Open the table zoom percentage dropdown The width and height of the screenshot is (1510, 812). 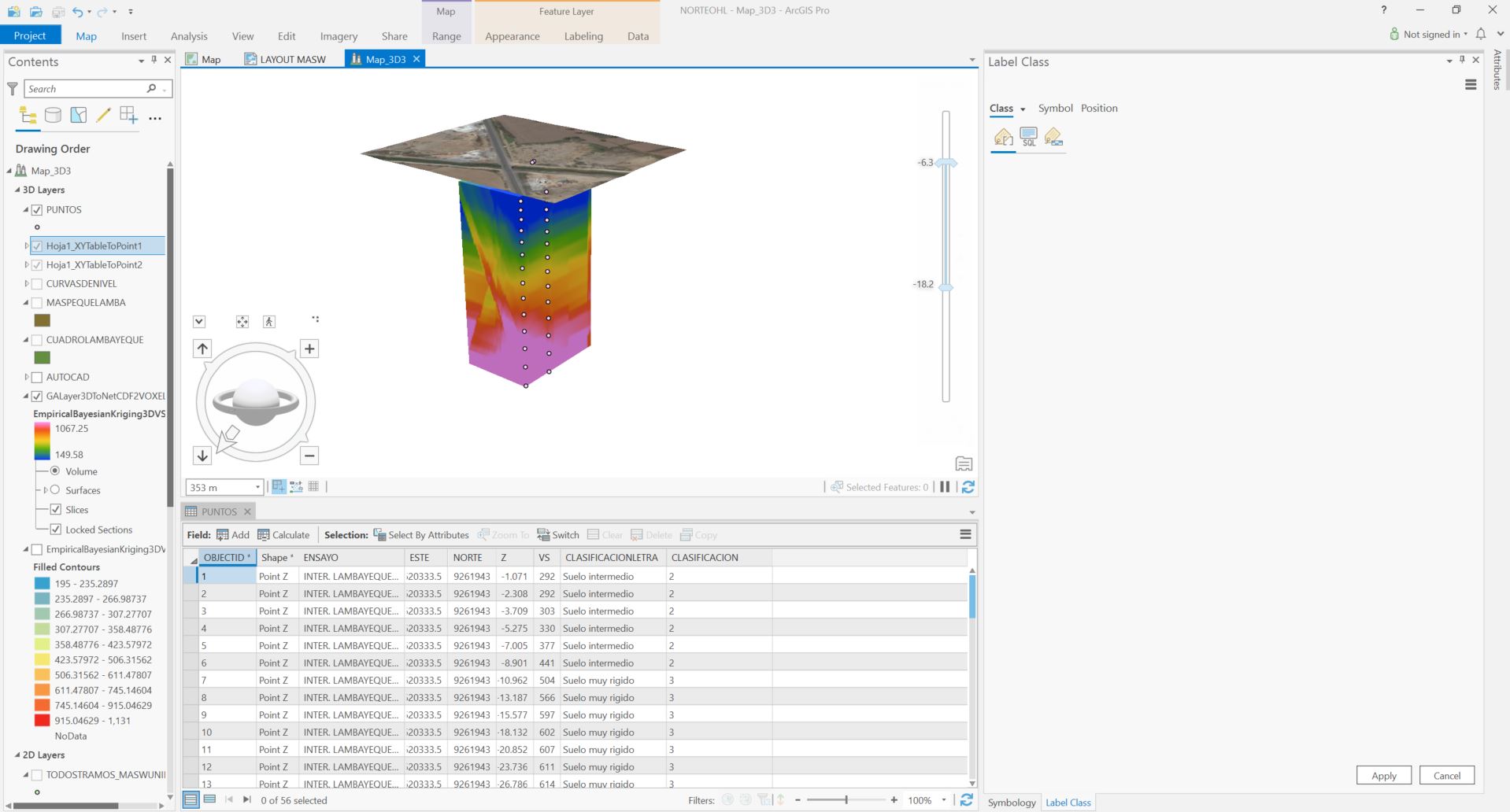944,800
